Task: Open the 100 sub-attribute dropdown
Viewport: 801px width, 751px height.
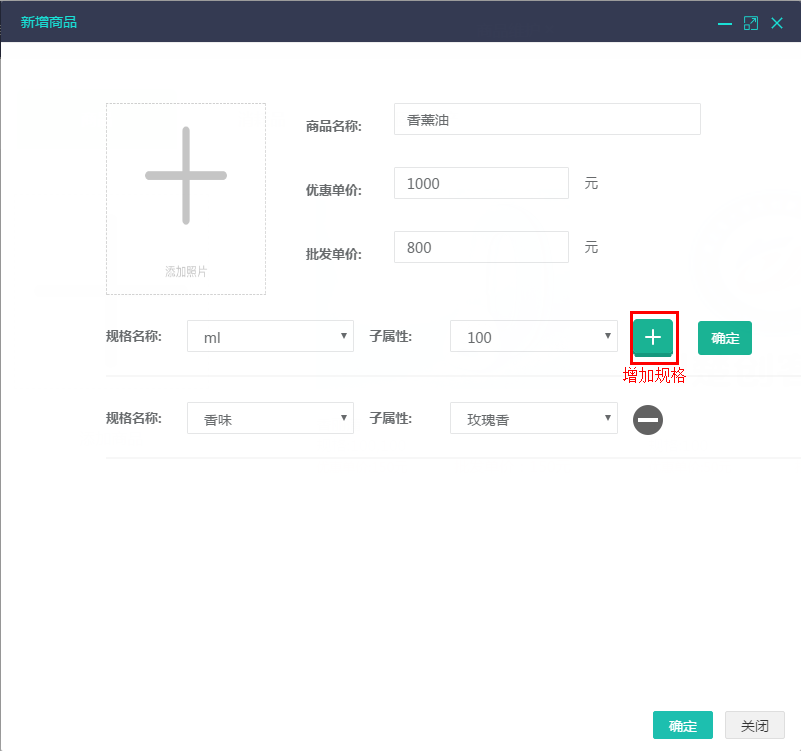Action: [534, 336]
